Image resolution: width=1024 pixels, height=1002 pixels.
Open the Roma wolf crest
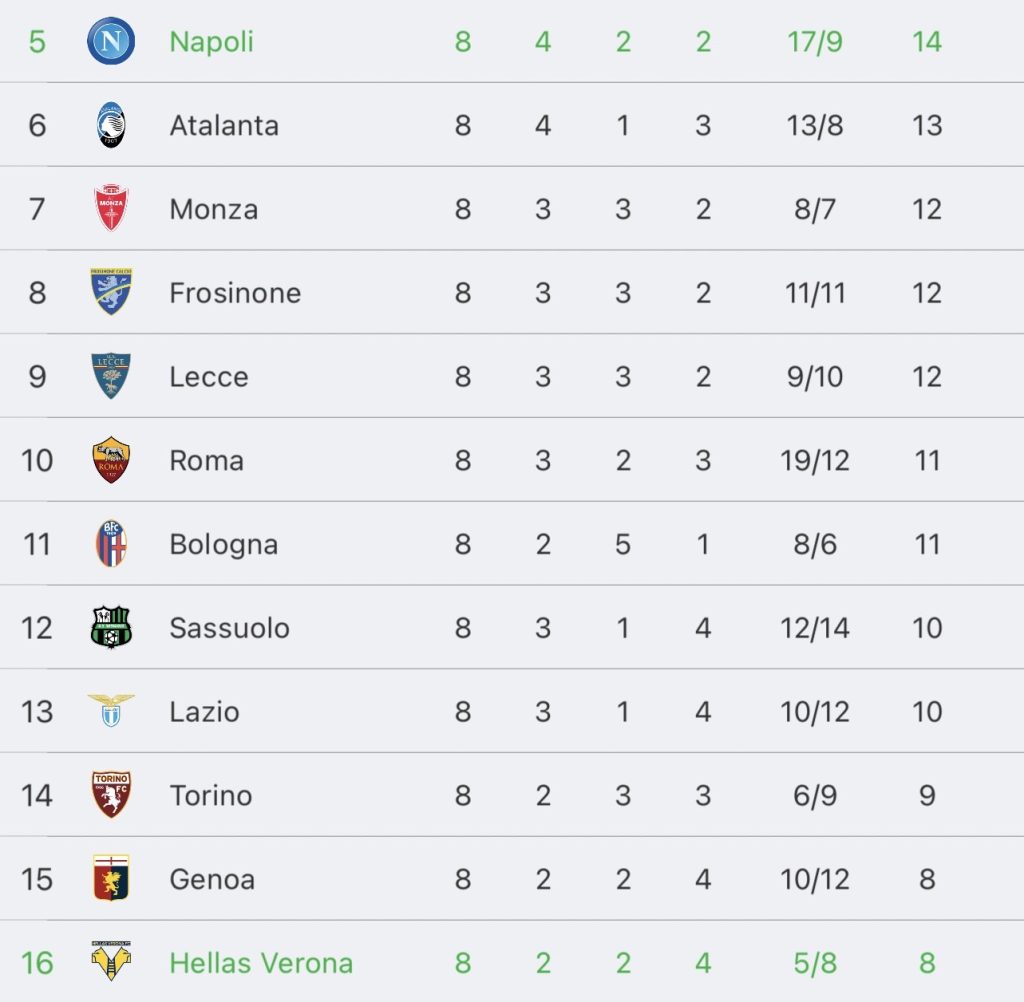[111, 460]
